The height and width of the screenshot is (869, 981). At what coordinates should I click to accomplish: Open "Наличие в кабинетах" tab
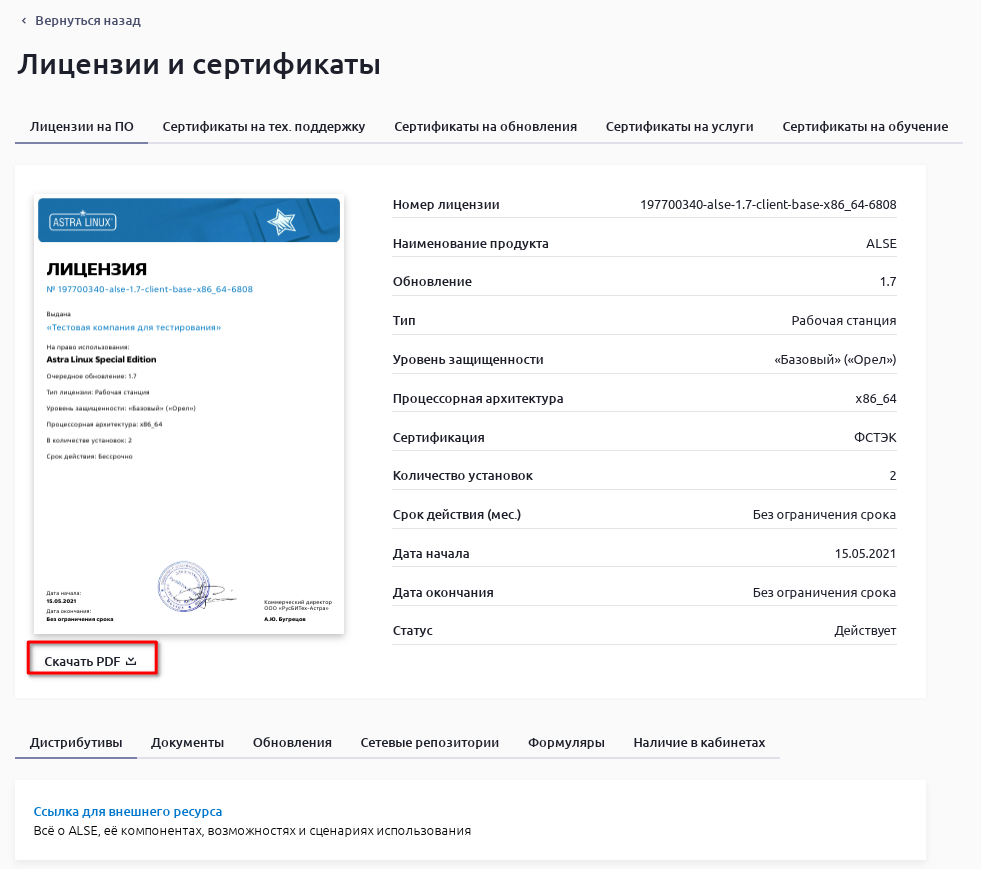699,743
